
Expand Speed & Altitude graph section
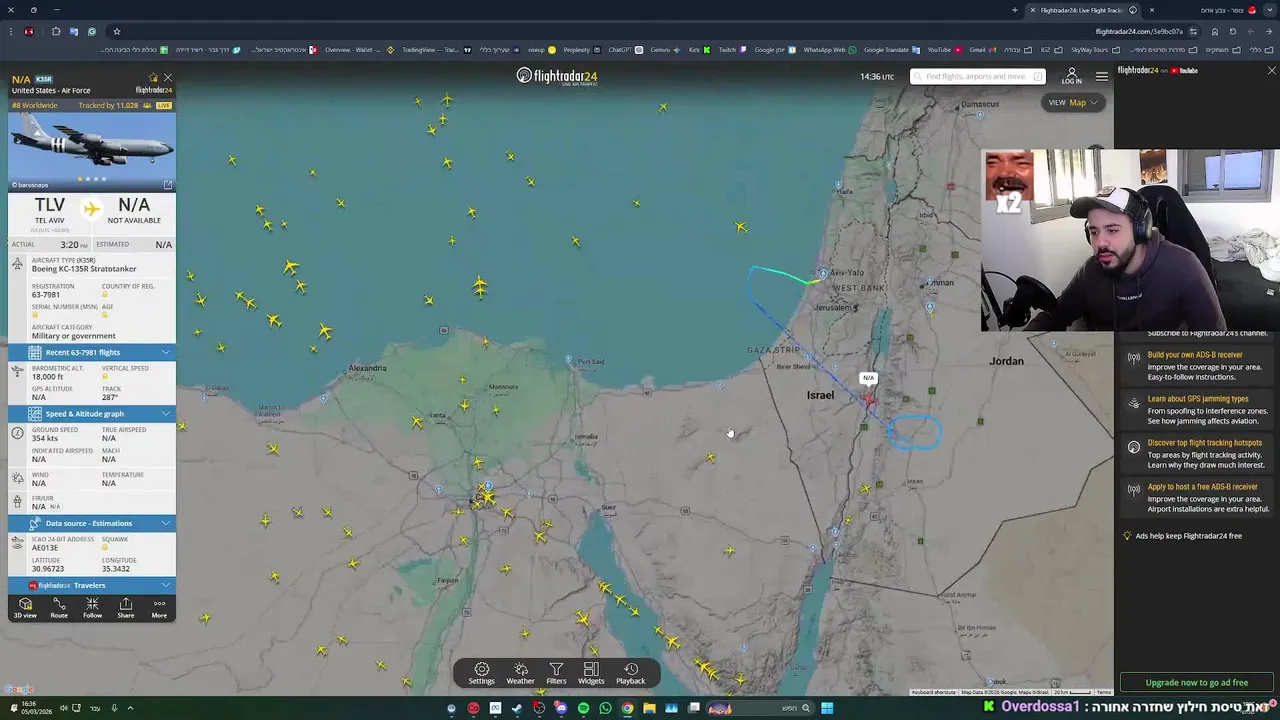pyautogui.click(x=92, y=413)
